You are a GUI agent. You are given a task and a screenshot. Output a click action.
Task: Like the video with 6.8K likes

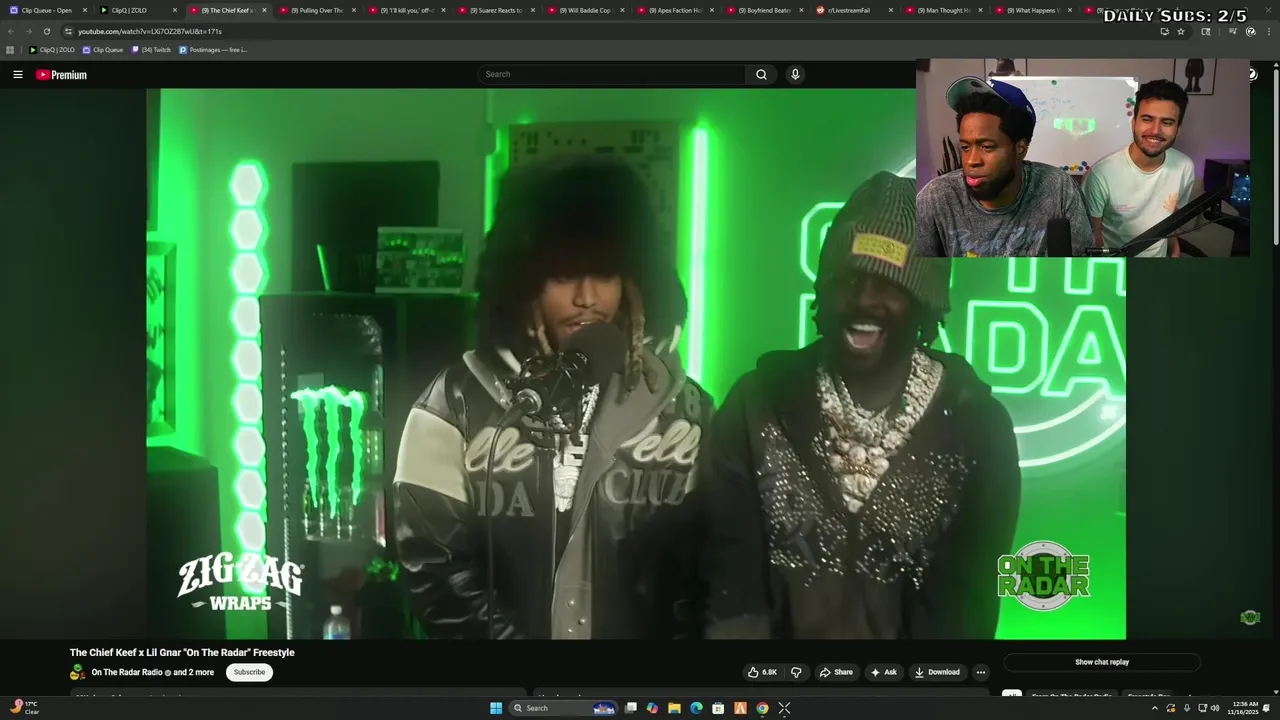click(x=762, y=672)
